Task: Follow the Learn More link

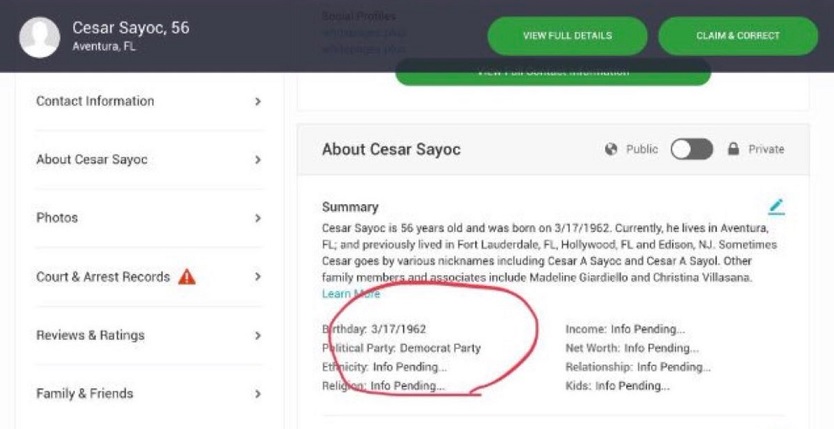Action: coord(351,293)
